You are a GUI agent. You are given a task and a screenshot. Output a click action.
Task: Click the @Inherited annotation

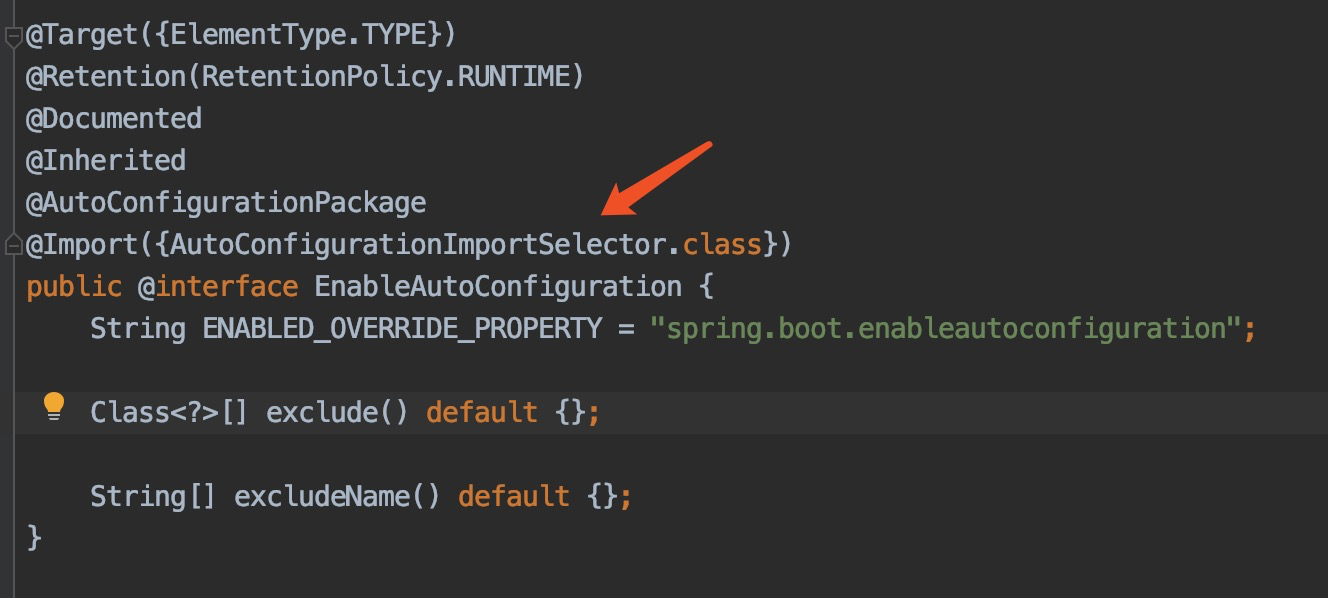105,159
